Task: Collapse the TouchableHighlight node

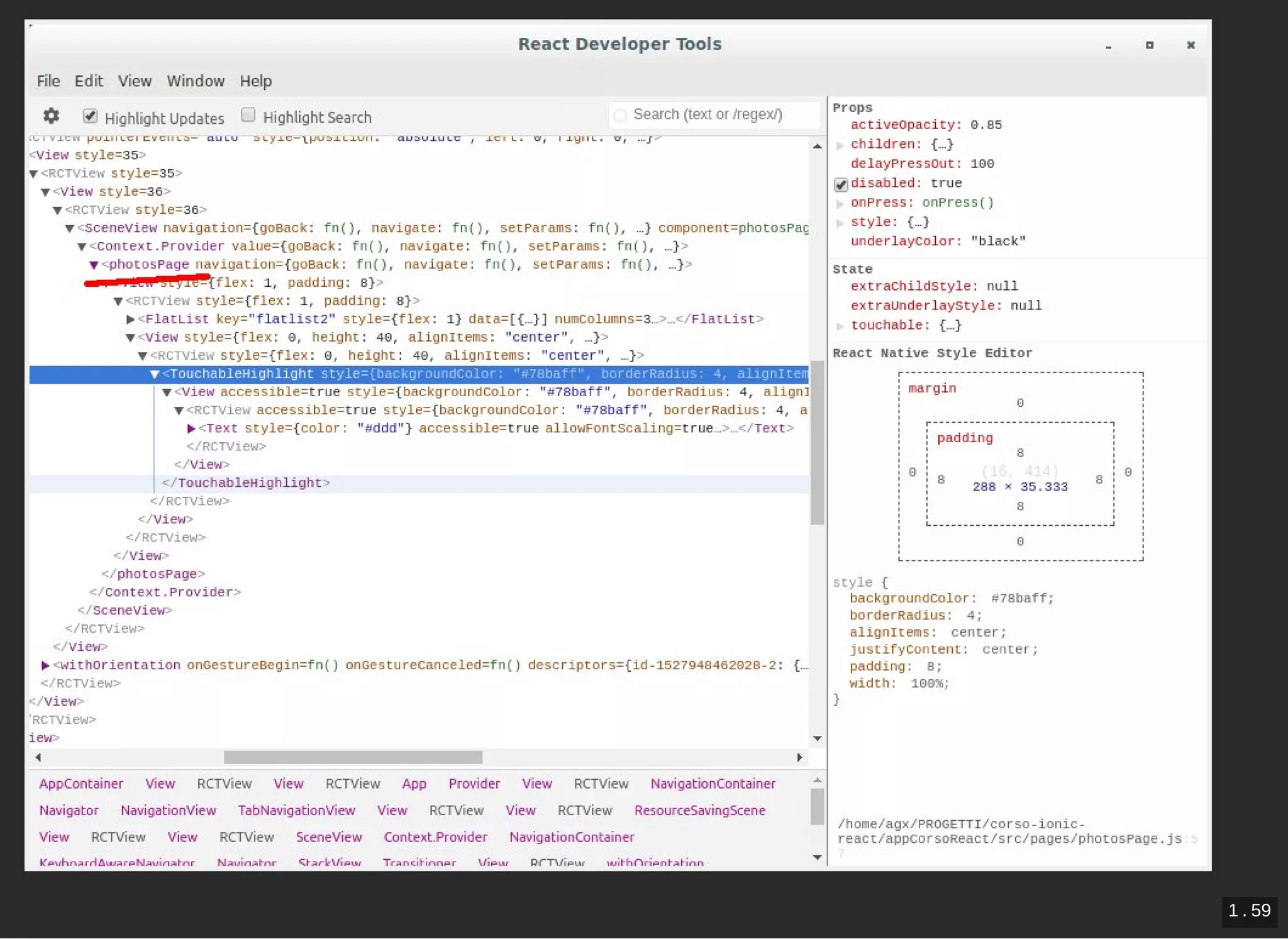Action: 154,374
